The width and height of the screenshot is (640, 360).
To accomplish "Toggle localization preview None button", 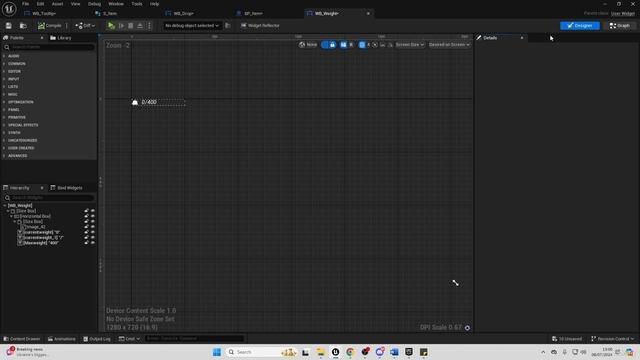I will pos(308,45).
